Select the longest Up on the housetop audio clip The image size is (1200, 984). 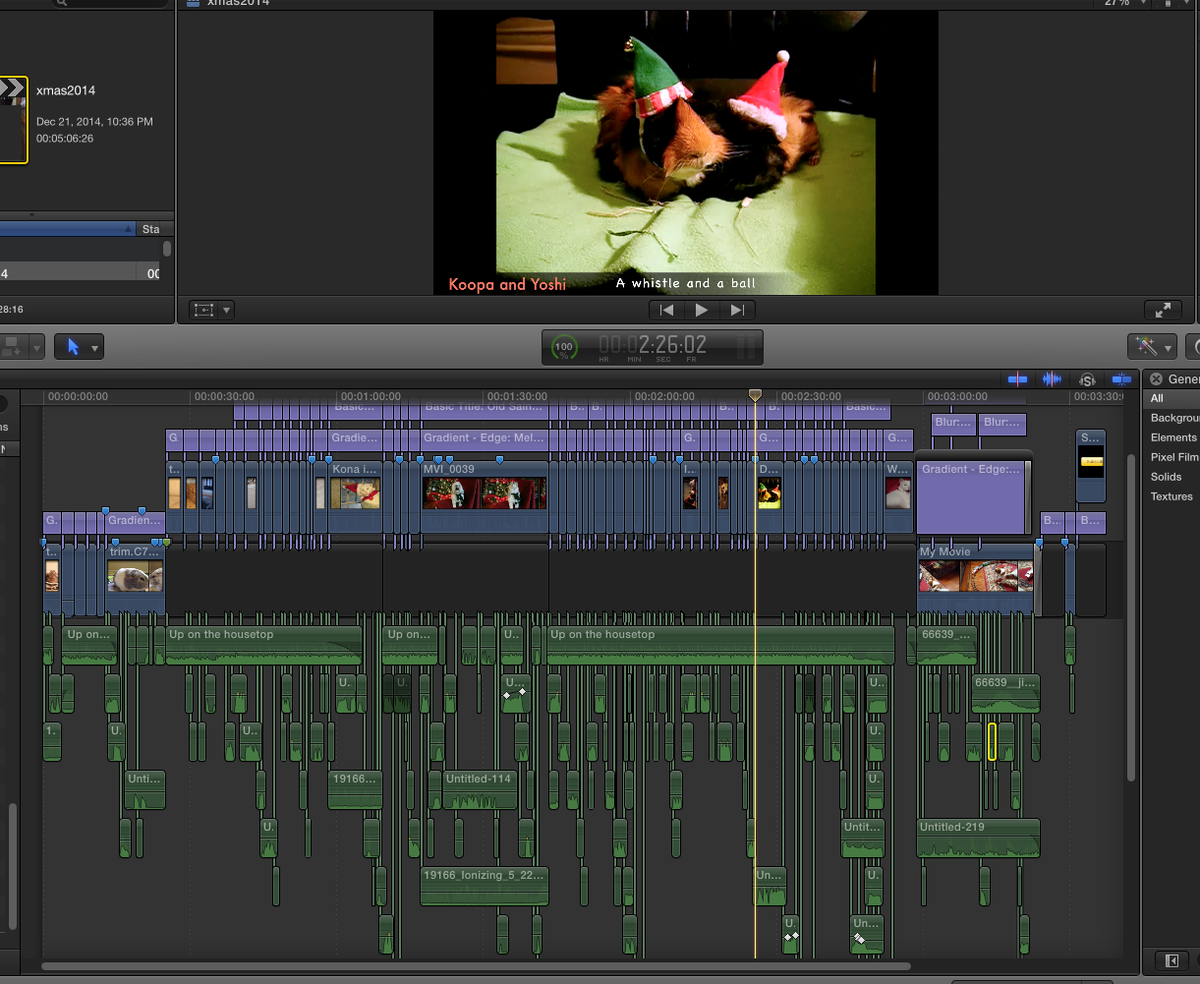point(720,645)
